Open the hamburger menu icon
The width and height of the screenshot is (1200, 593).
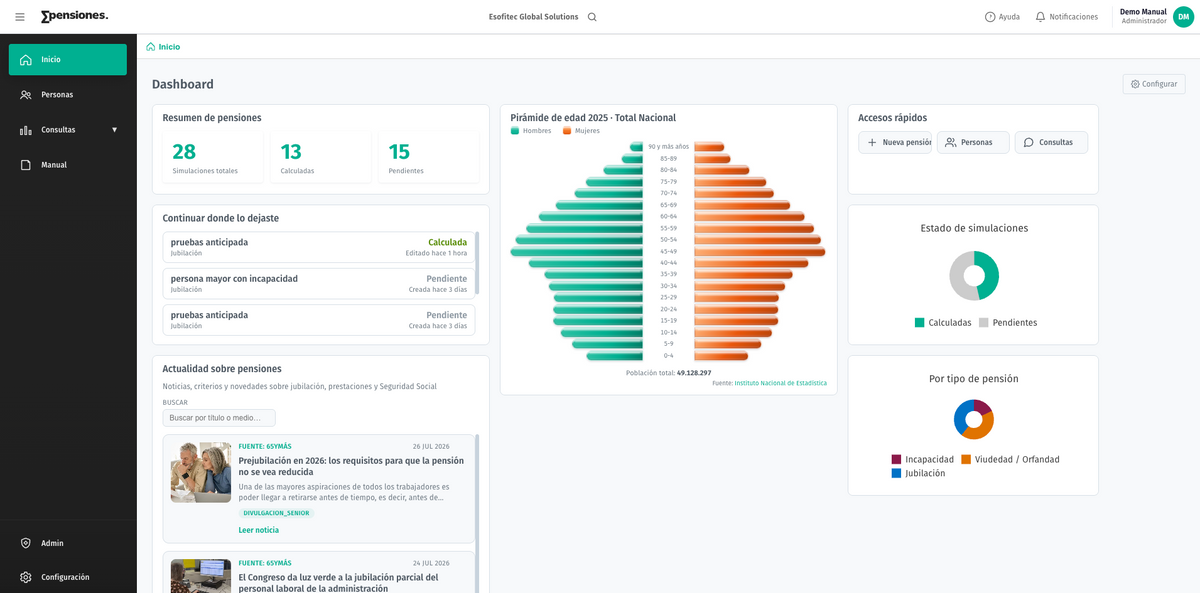point(20,17)
